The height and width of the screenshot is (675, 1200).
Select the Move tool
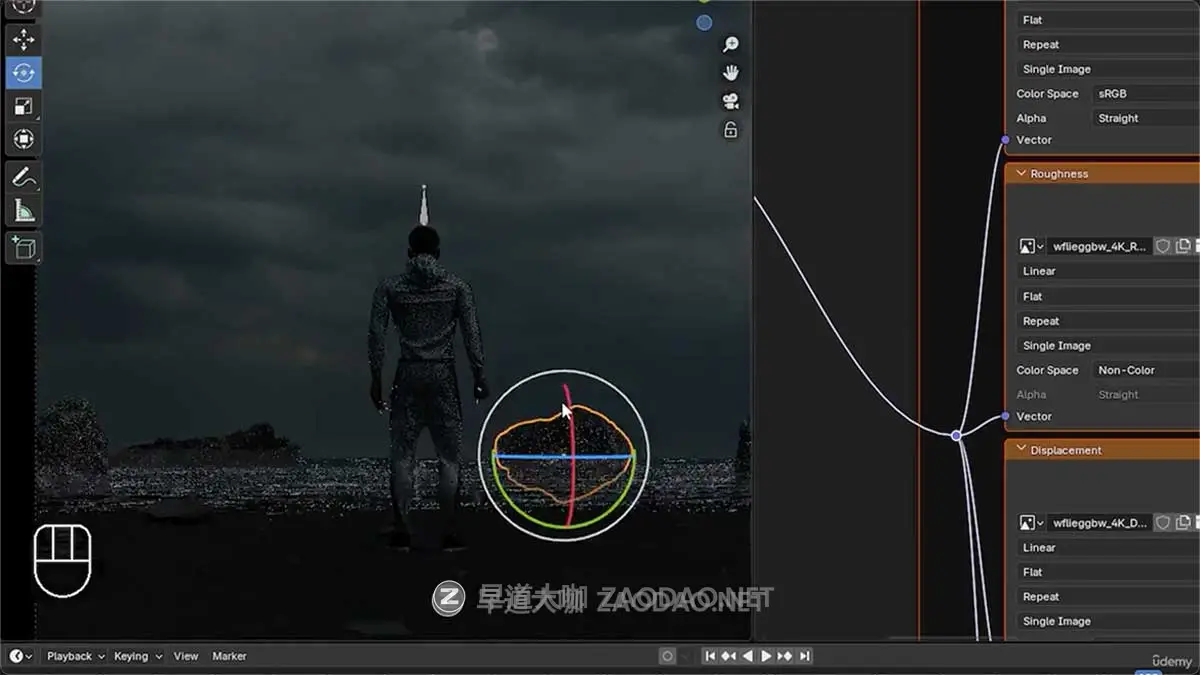click(22, 40)
